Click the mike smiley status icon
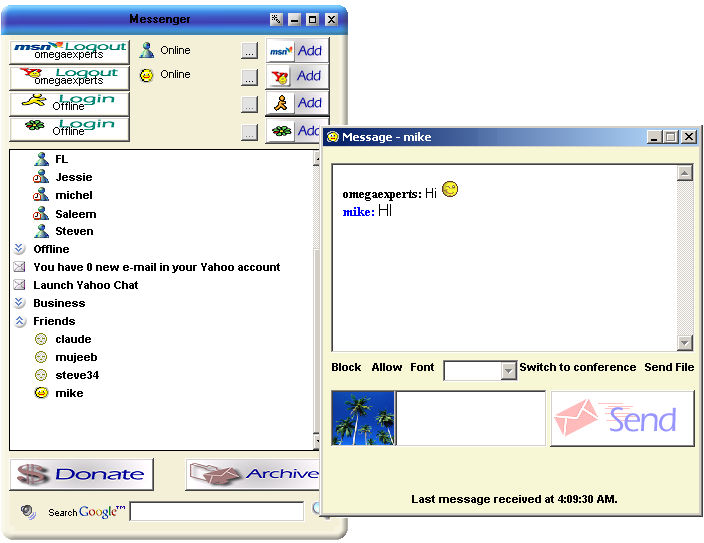The width and height of the screenshot is (704, 543). click(41, 393)
